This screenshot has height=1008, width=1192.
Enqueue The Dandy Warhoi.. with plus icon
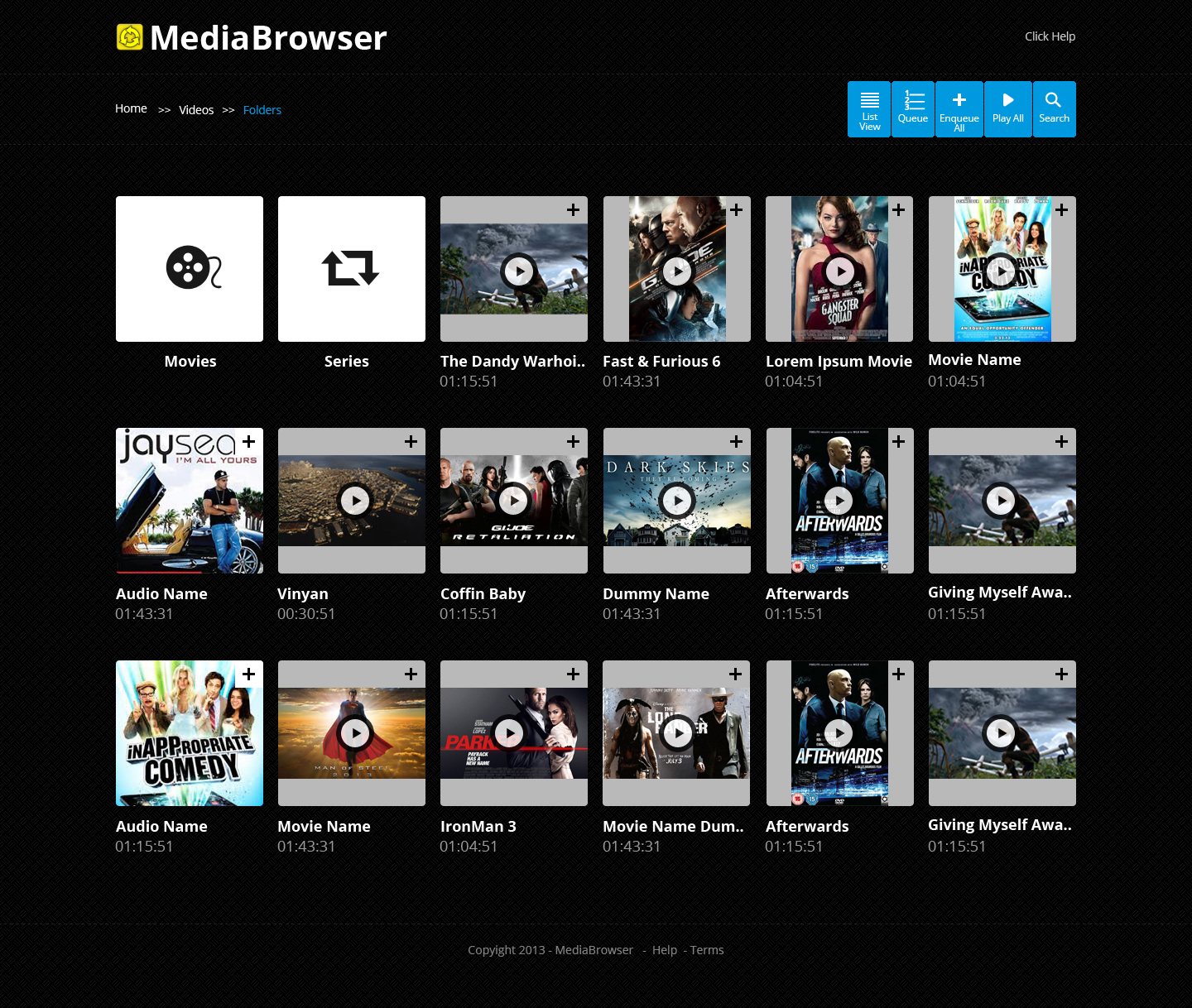click(573, 210)
